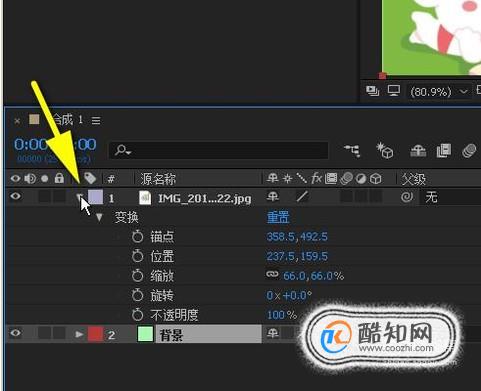This screenshot has height=391, width=481.
Task: Select the 合成 1 composition tab
Action: coord(67,119)
